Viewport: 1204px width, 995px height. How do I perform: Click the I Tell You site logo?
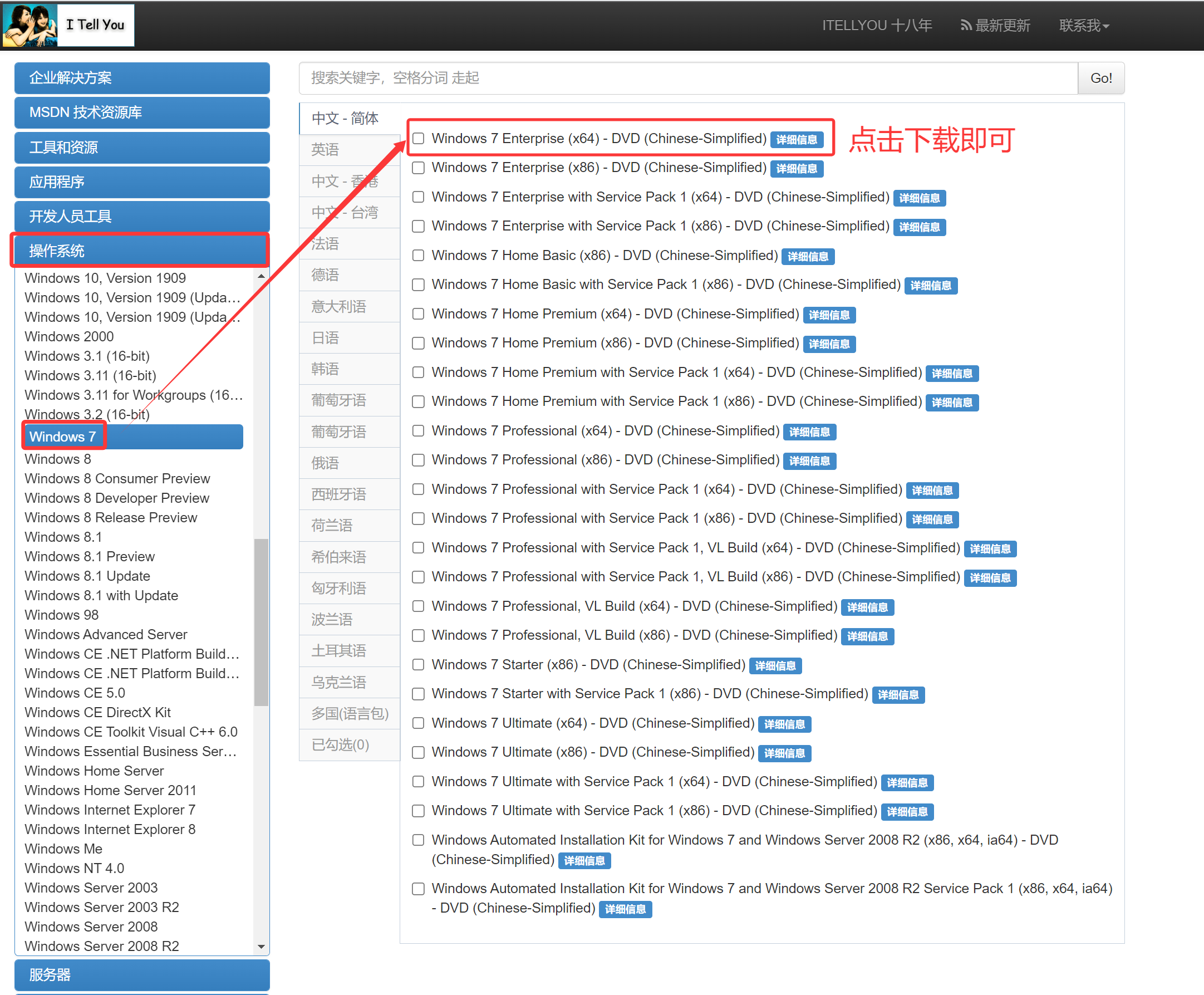(x=68, y=25)
